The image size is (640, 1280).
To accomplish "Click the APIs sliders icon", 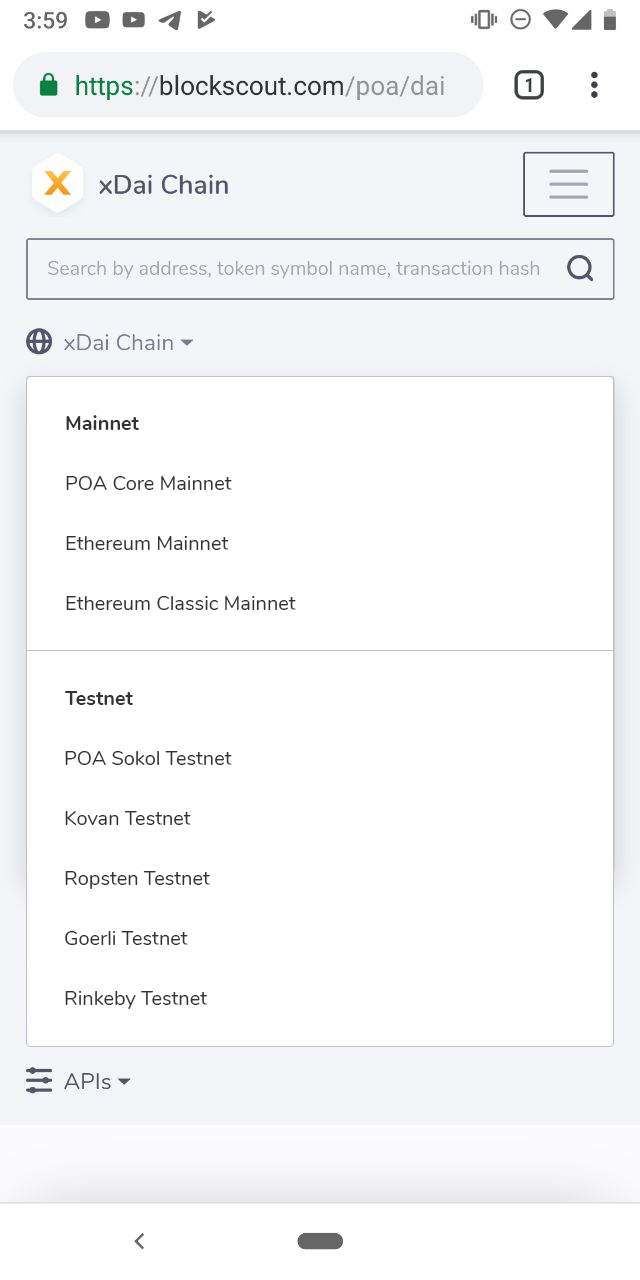I will pyautogui.click(x=38, y=1081).
